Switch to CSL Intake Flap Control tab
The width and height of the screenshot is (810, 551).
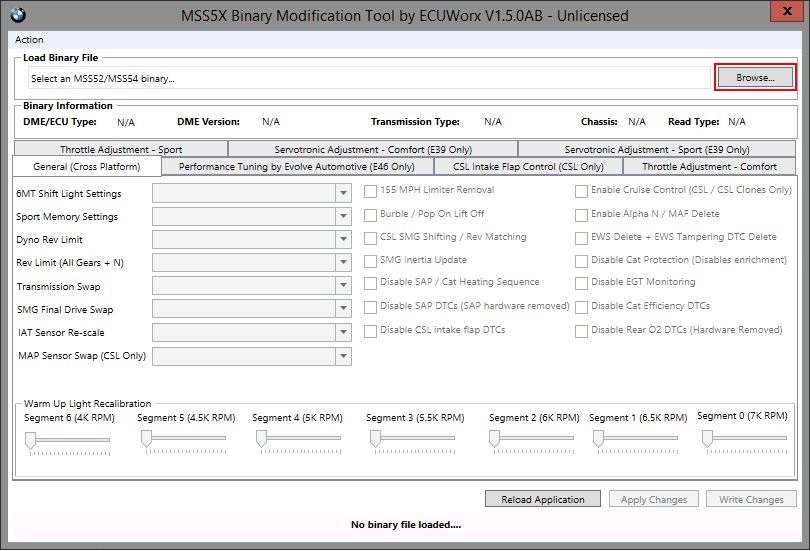(528, 167)
